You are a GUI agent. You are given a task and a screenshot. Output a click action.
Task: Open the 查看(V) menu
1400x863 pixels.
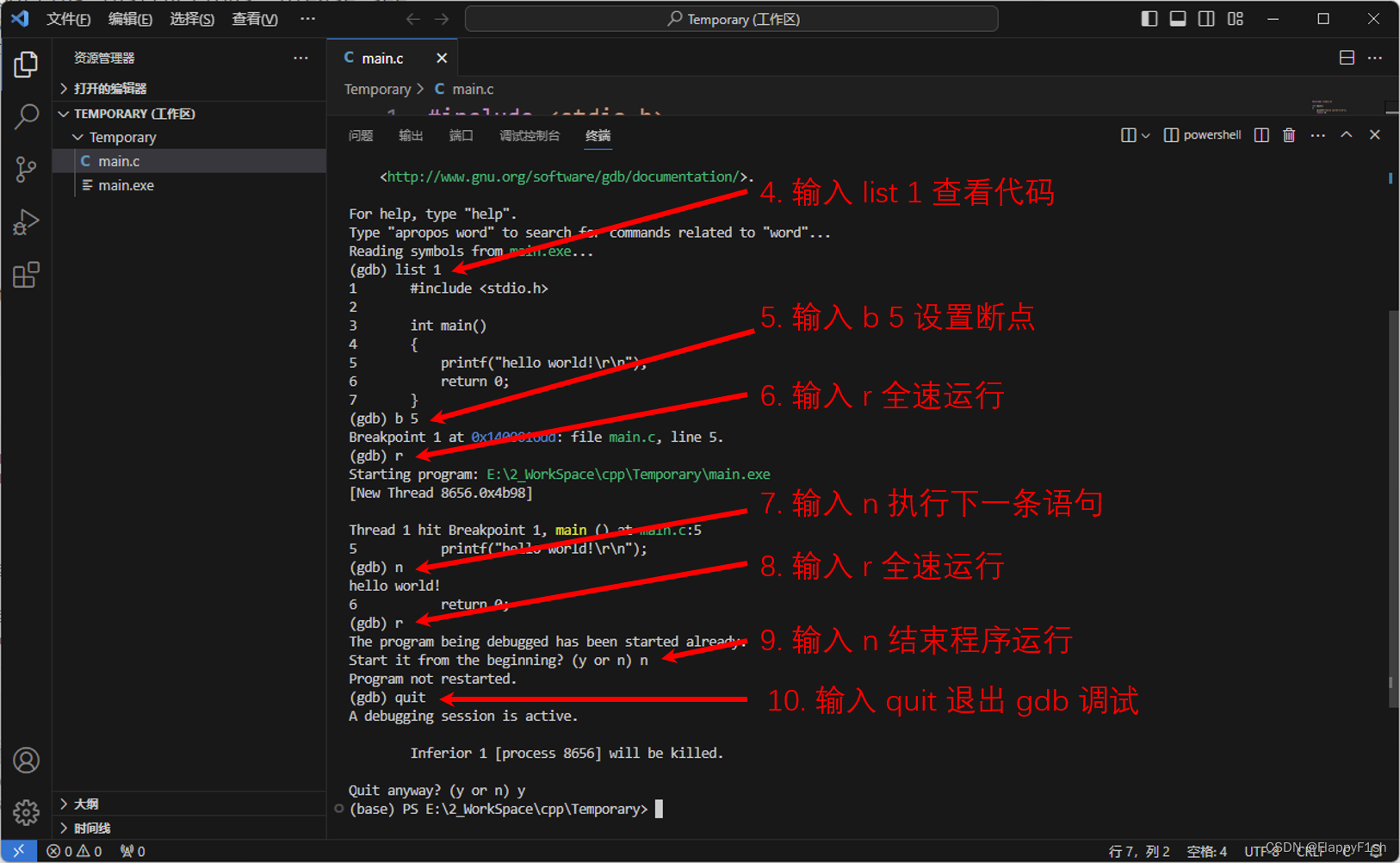(255, 19)
